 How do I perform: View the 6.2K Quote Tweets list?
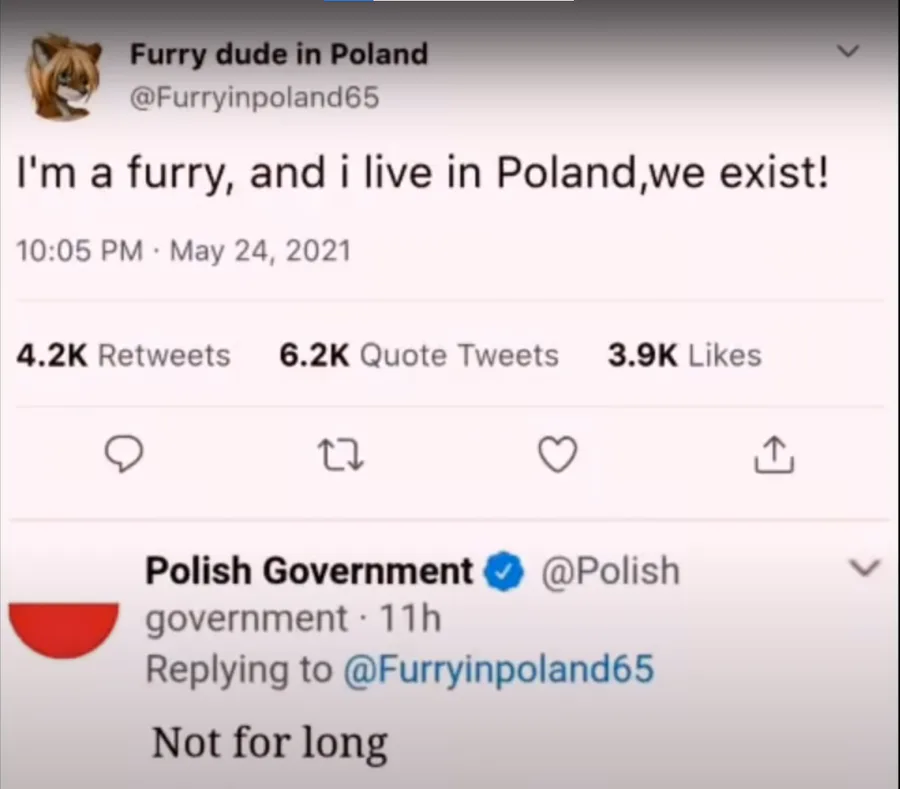[418, 355]
